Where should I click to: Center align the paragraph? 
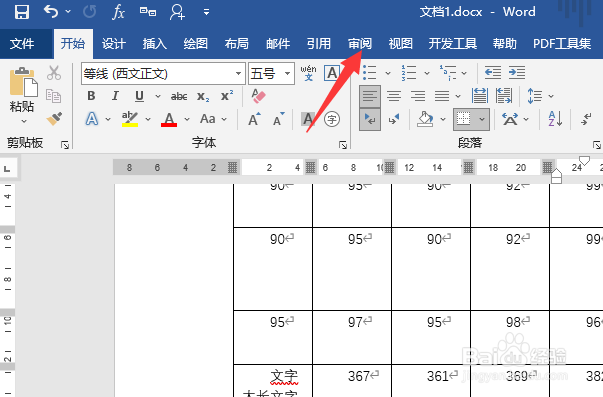pos(394,96)
